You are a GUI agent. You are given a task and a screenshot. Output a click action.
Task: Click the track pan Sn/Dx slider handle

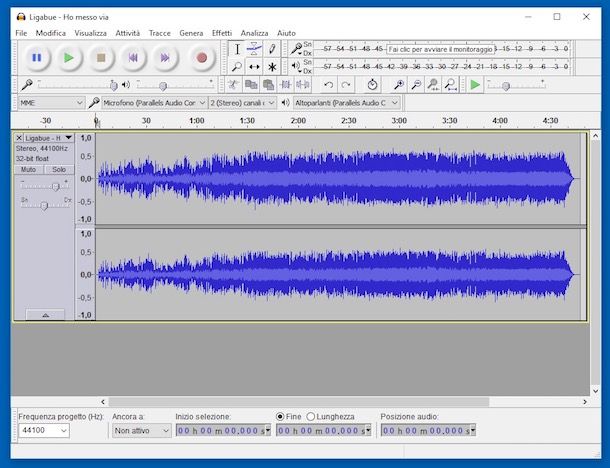pyautogui.click(x=44, y=205)
